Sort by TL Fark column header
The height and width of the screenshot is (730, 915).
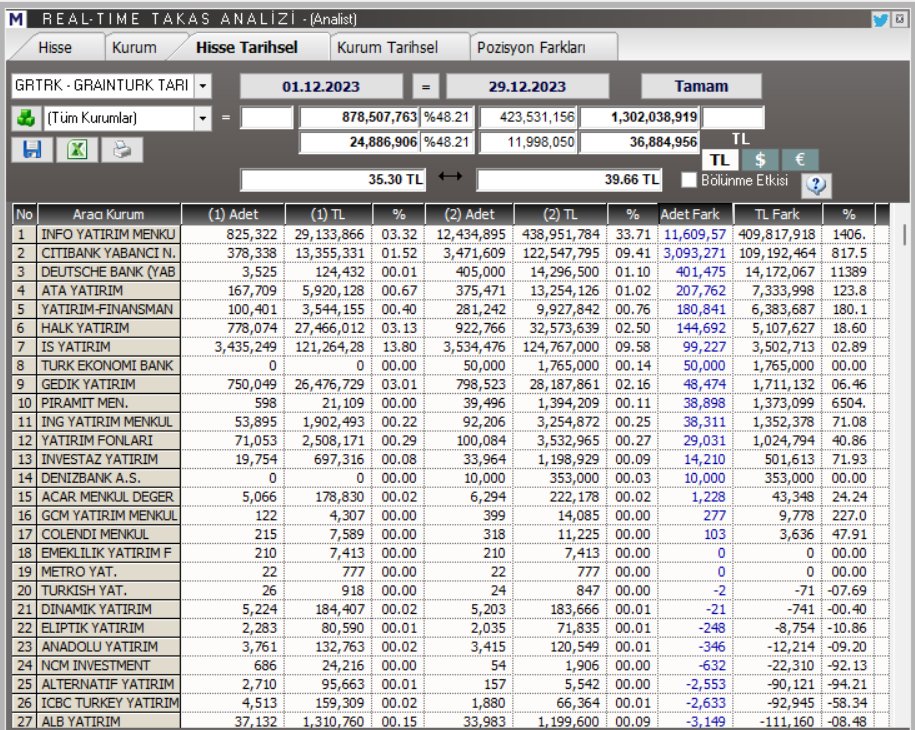tap(777, 214)
